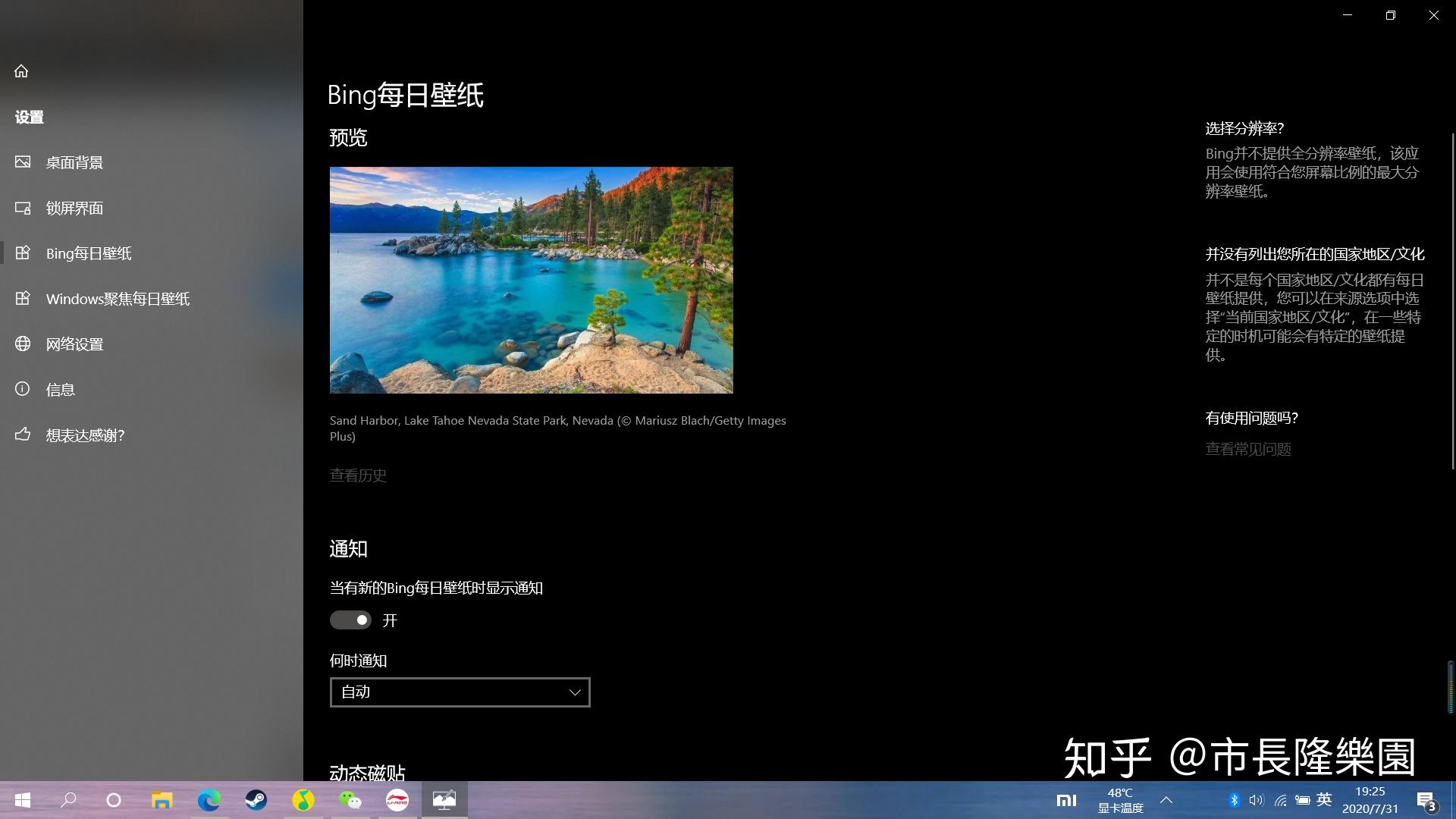Viewport: 1456px width, 819px height.
Task: Open Steam from taskbar
Action: tap(256, 800)
